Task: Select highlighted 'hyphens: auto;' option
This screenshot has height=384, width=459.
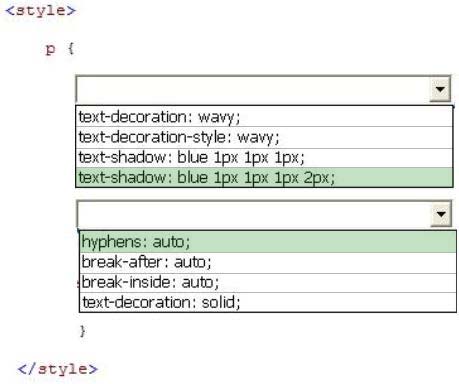Action: (268, 242)
